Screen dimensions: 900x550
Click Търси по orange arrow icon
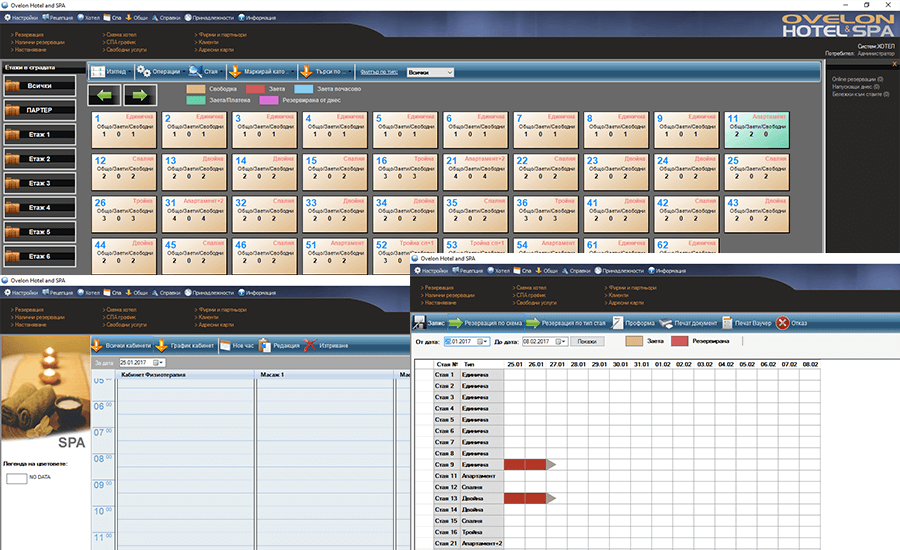pyautogui.click(x=307, y=72)
